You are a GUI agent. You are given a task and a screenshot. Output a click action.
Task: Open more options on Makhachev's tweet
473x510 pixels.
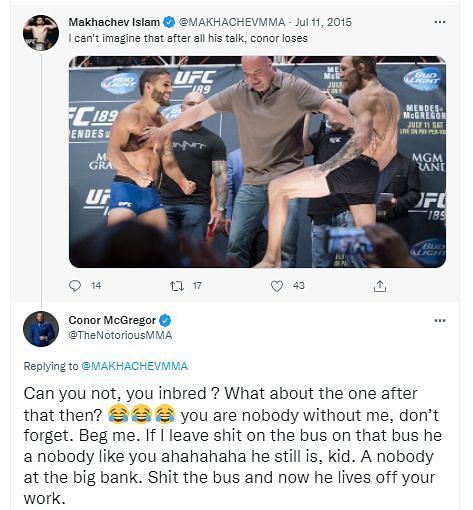point(440,22)
